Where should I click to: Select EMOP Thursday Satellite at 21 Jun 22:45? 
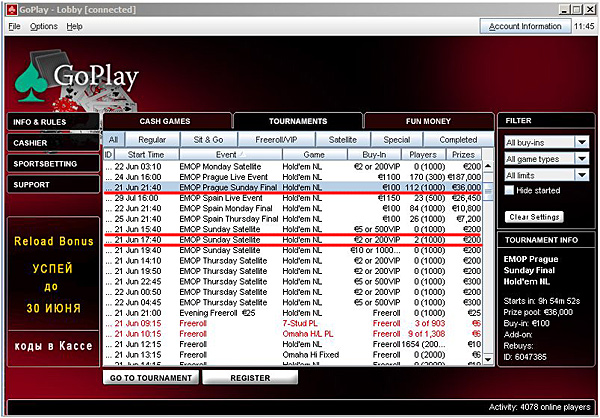click(x=293, y=282)
